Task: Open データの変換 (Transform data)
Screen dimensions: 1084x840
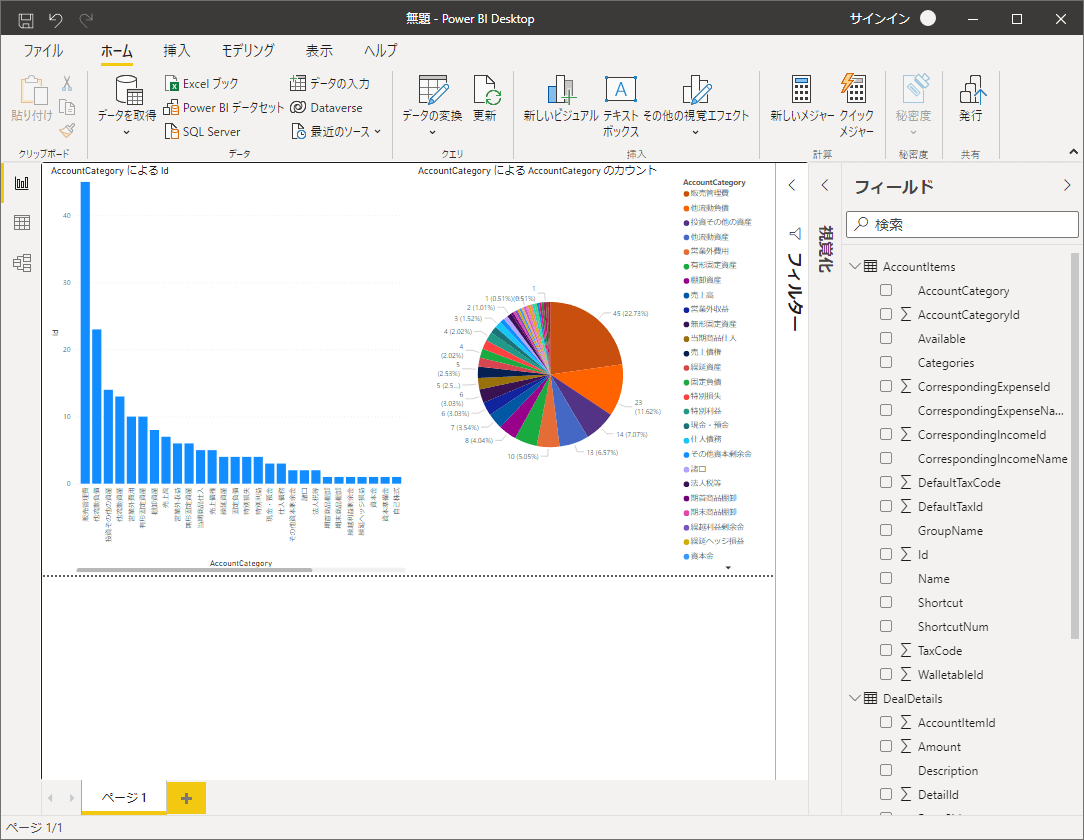Action: point(433,105)
